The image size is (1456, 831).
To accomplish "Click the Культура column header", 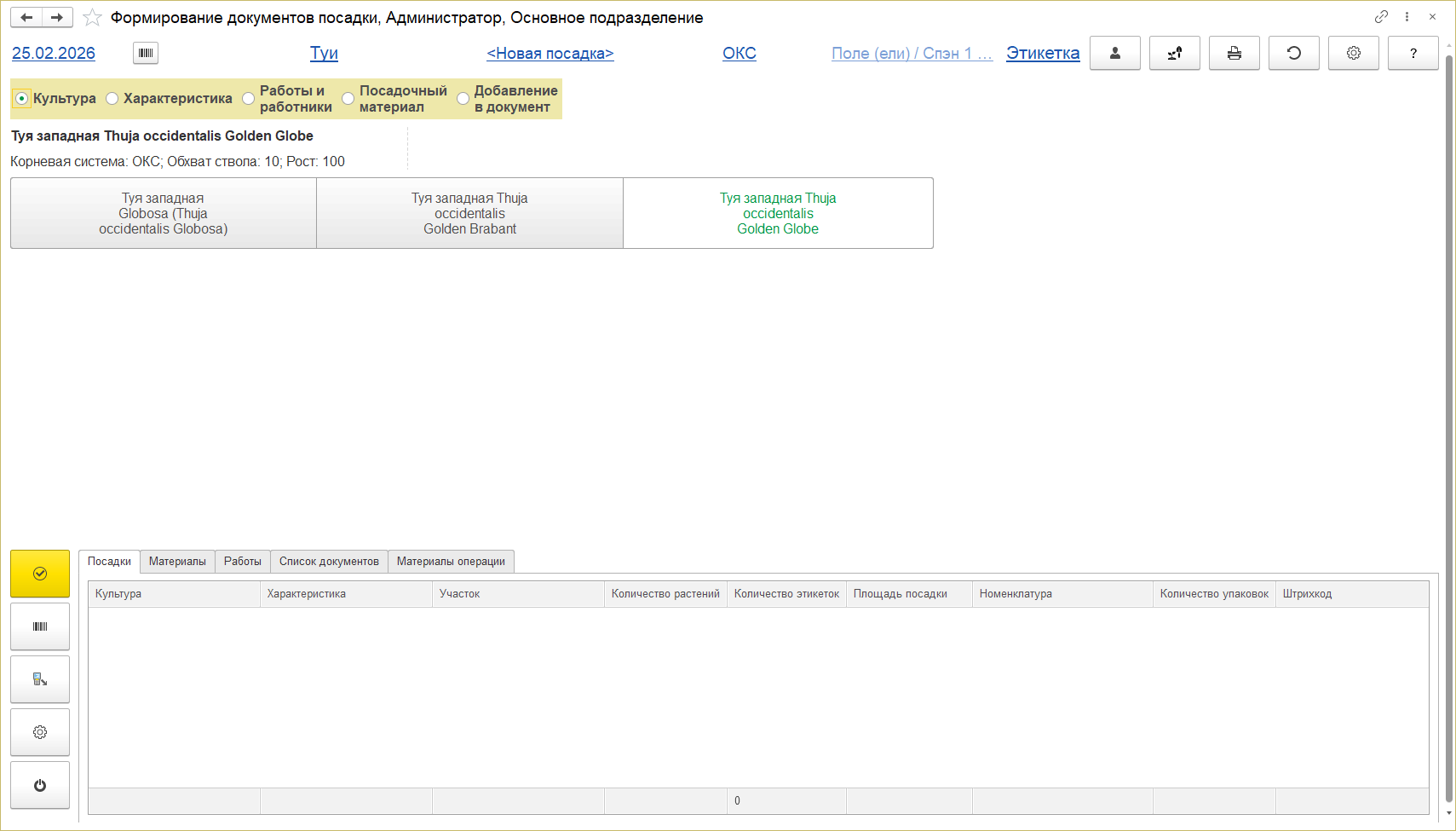I will (174, 594).
